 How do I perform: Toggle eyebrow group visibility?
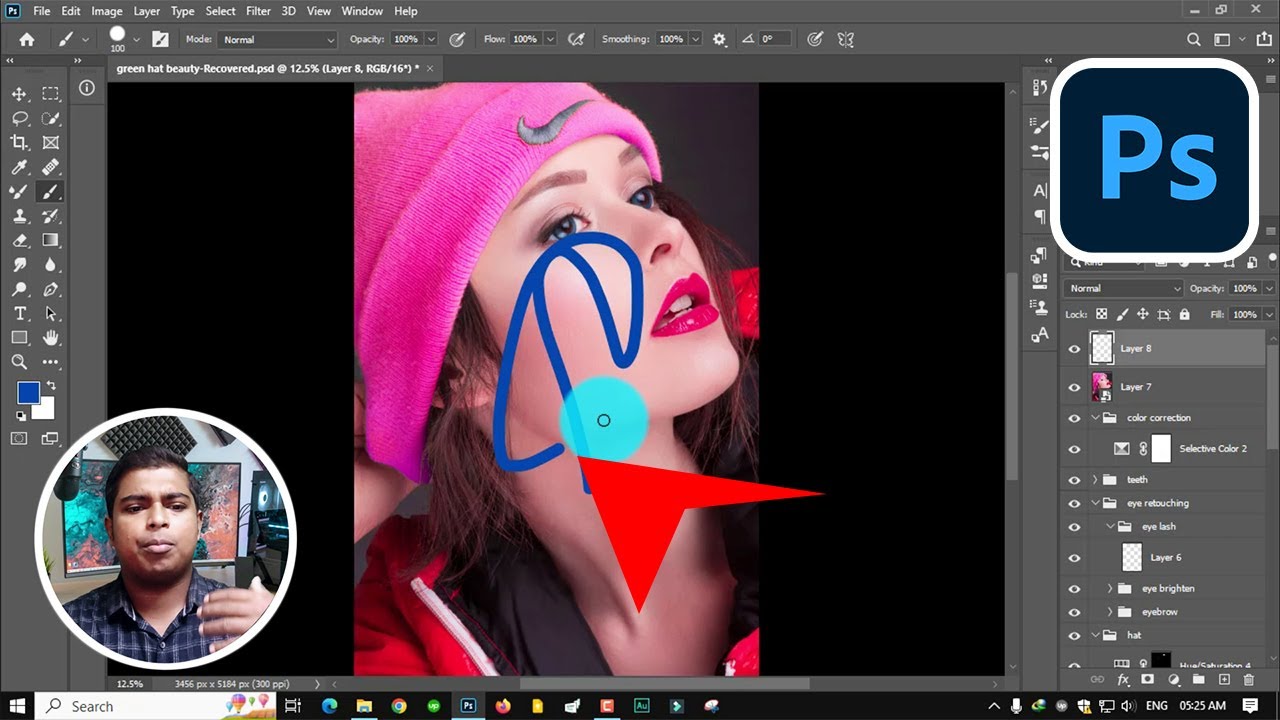[x=1075, y=612]
